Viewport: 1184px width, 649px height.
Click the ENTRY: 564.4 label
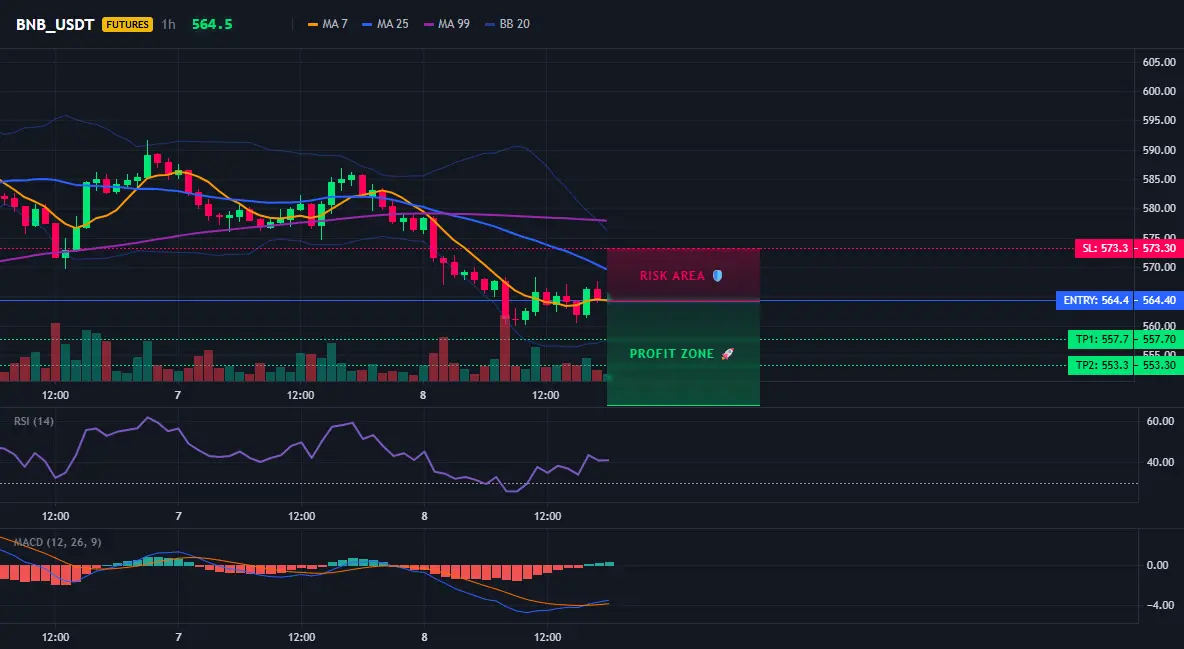point(1095,301)
